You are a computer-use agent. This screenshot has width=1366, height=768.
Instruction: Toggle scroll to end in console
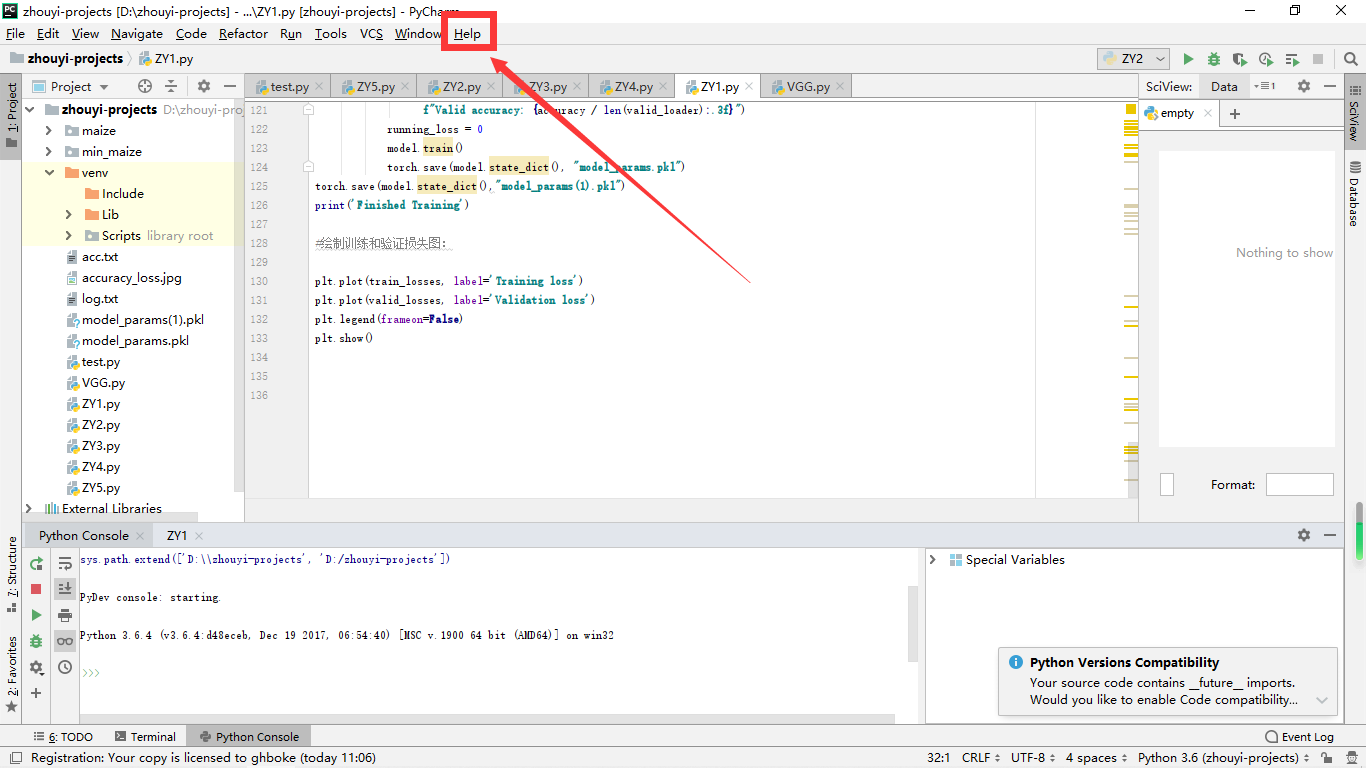65,589
